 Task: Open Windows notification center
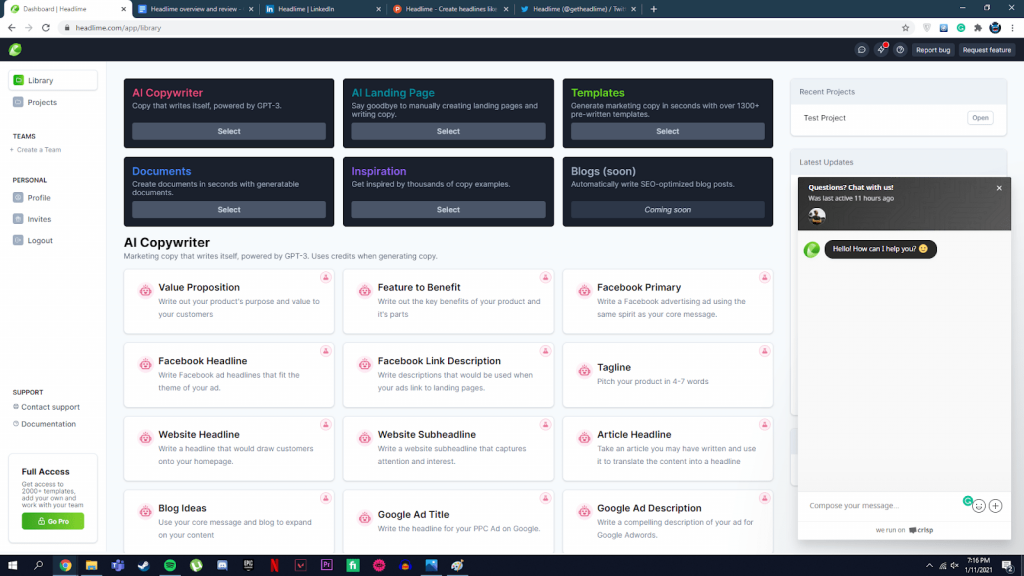(1008, 566)
